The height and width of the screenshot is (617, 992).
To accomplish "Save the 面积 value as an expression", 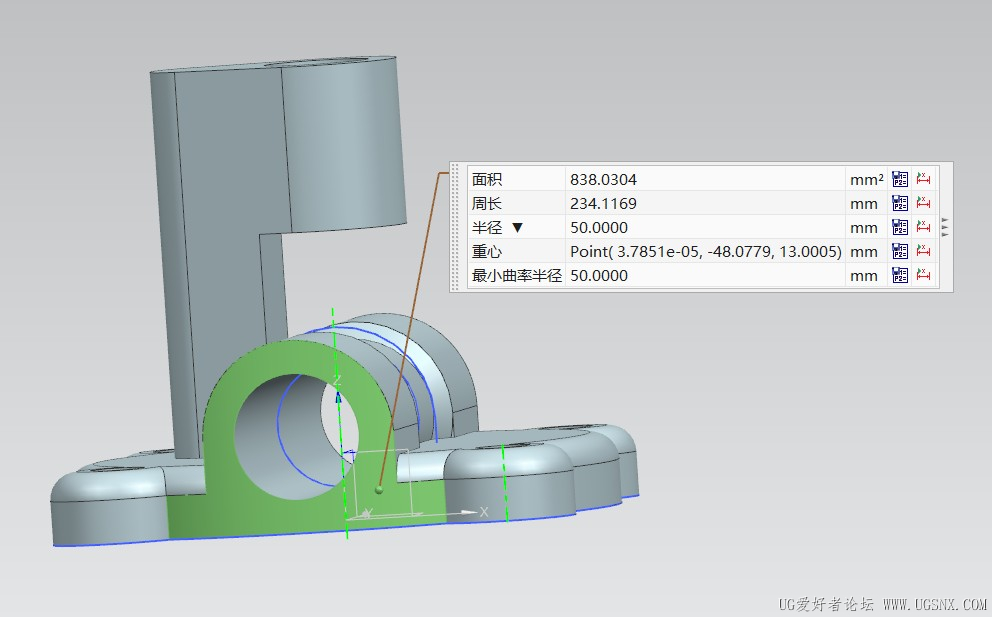I will (900, 179).
